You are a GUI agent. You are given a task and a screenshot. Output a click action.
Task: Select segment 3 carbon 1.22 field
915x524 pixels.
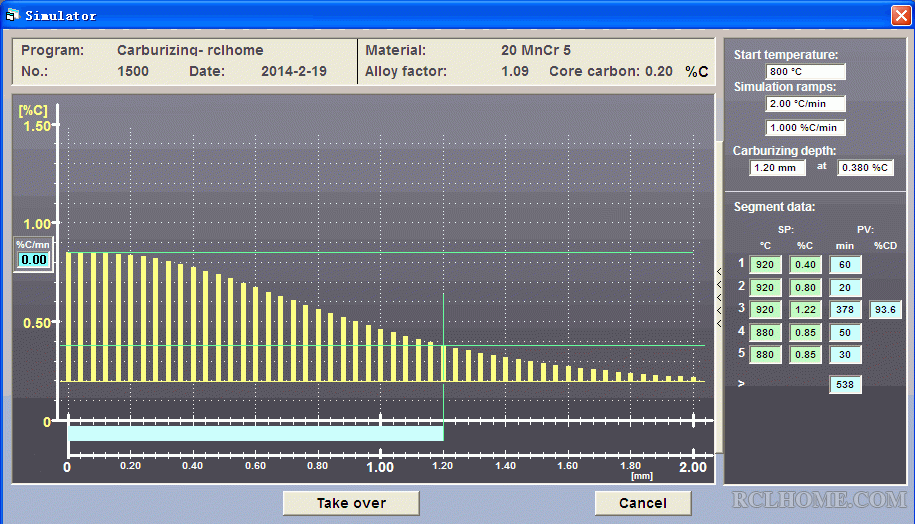pyautogui.click(x=805, y=309)
